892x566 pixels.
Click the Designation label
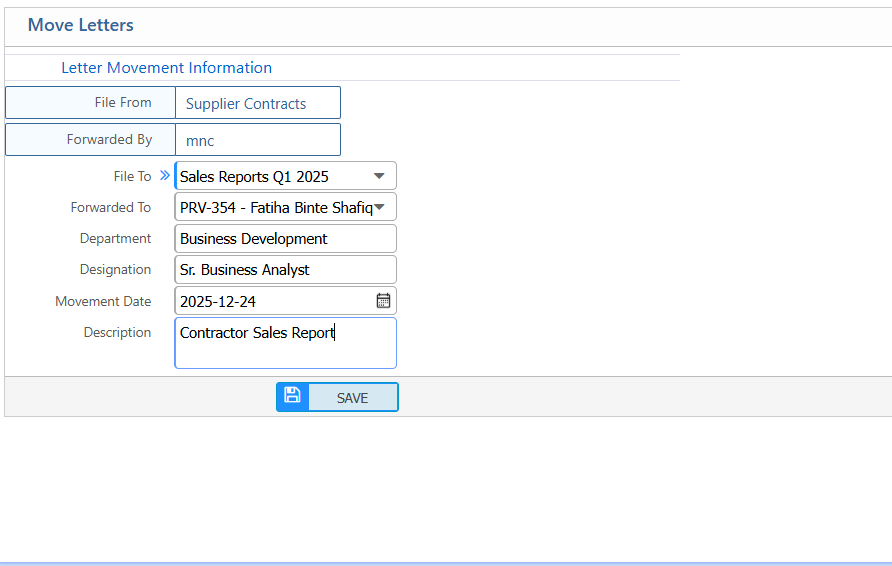(115, 270)
